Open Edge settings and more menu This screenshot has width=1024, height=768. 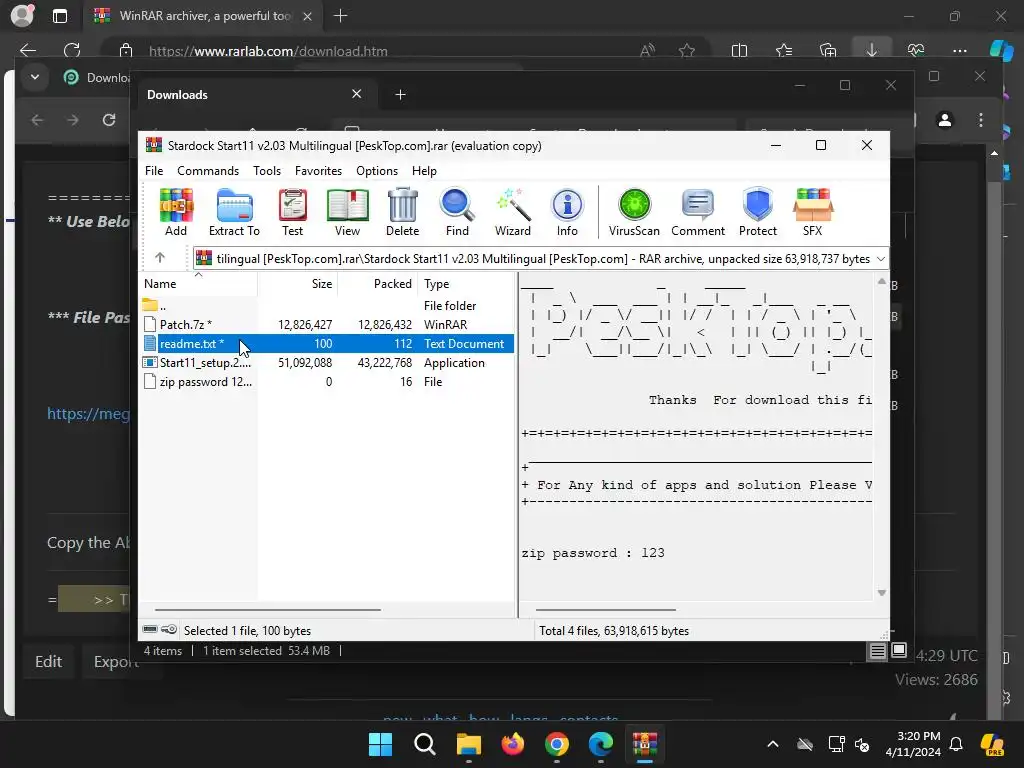click(x=959, y=50)
